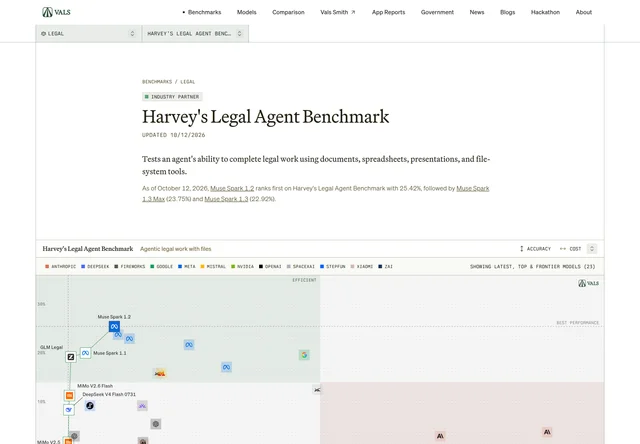Select the rightmost Anthropic marker

[547, 432]
